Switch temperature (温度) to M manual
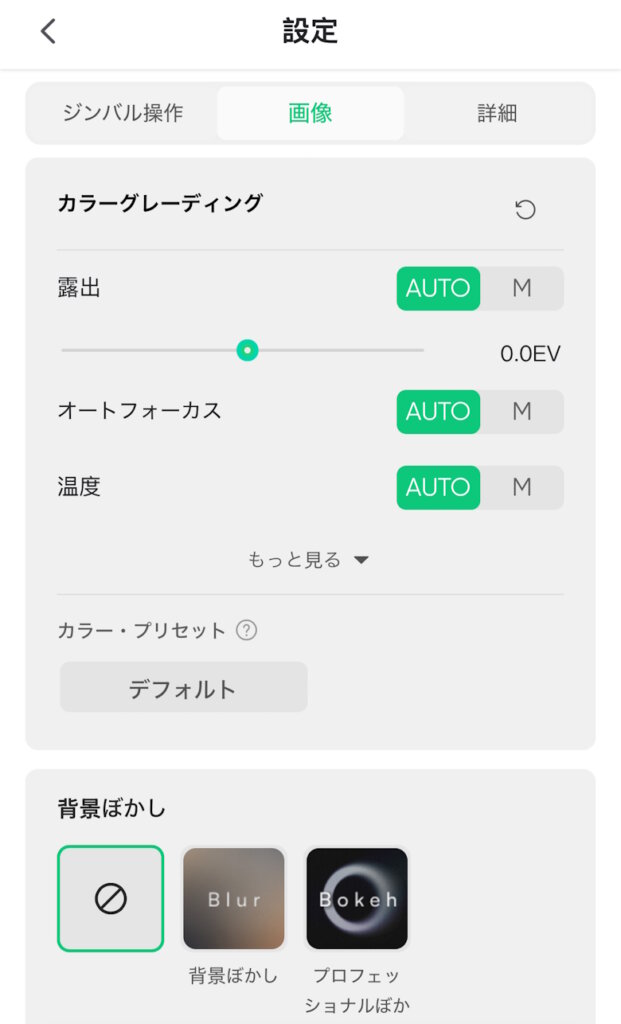The height and width of the screenshot is (1024, 621). pyautogui.click(x=521, y=487)
